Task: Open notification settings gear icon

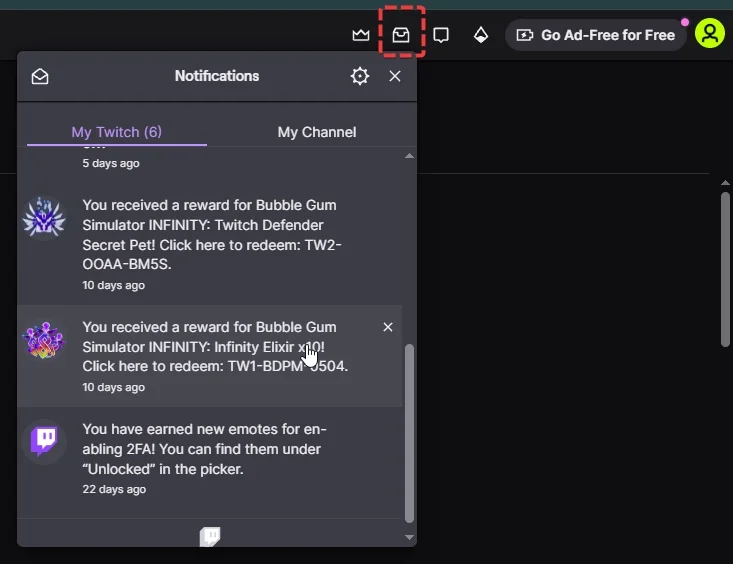Action: [x=360, y=76]
